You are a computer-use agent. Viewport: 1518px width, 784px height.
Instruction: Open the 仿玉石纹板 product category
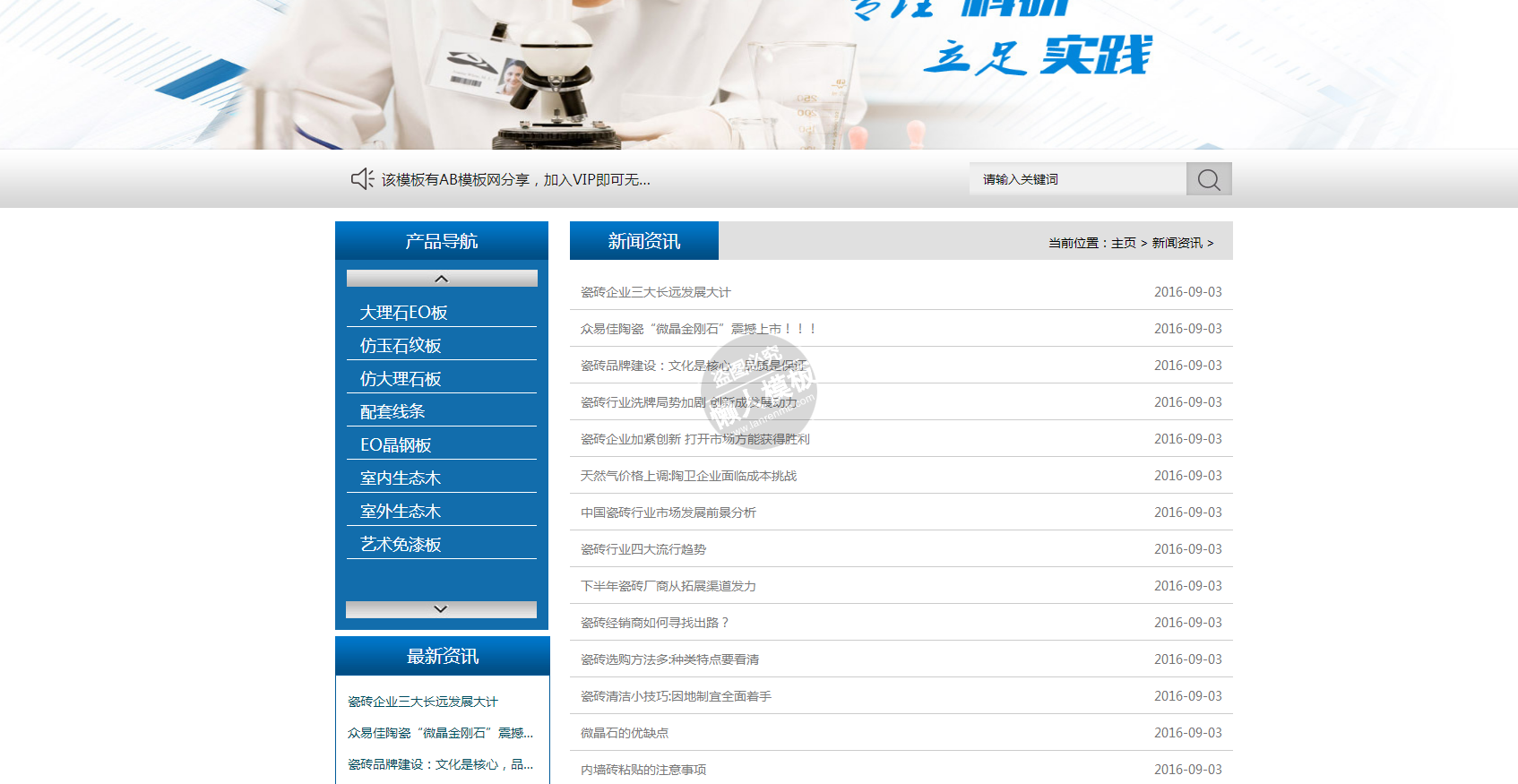[x=401, y=346]
